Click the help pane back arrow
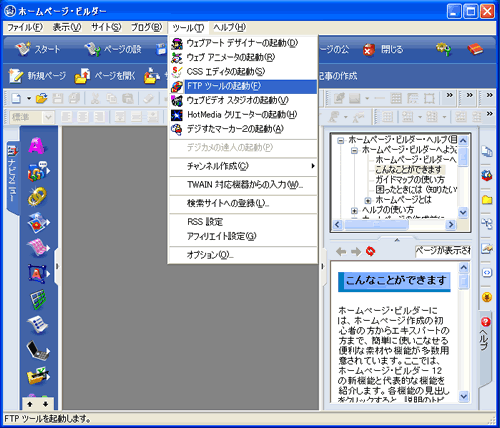 [341, 252]
